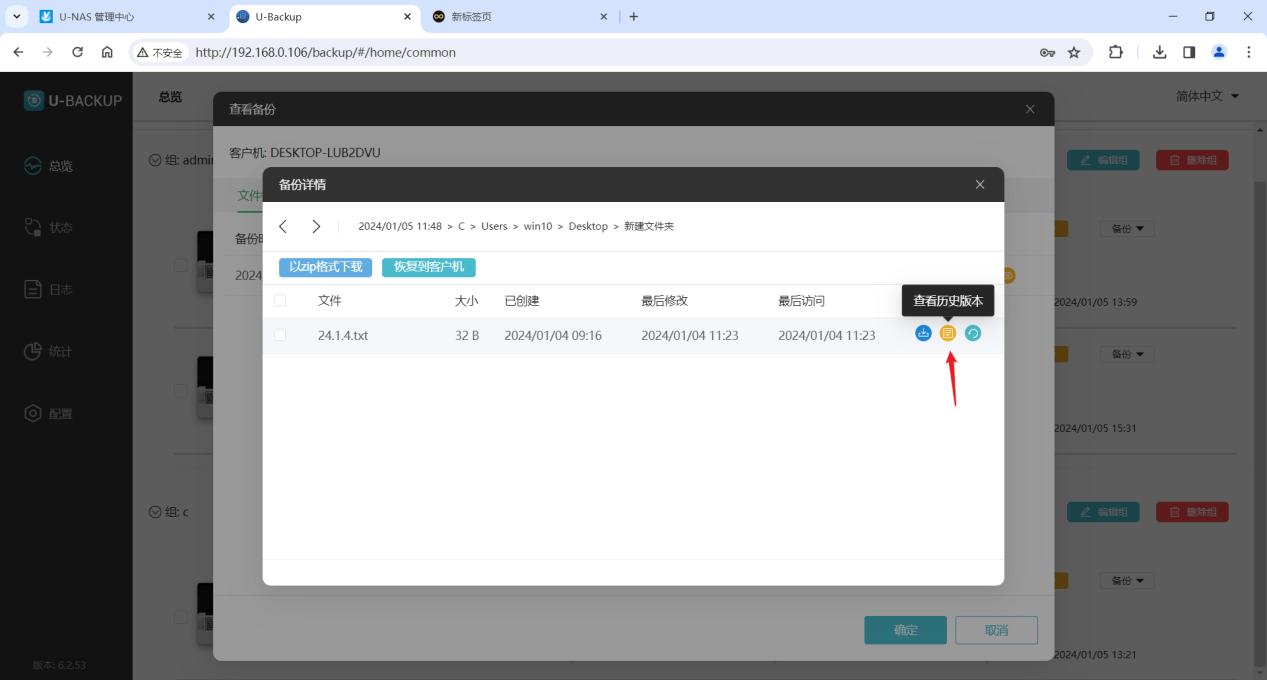Click the 恢复到客户机 button
The width and height of the screenshot is (1267, 680).
pyautogui.click(x=429, y=267)
